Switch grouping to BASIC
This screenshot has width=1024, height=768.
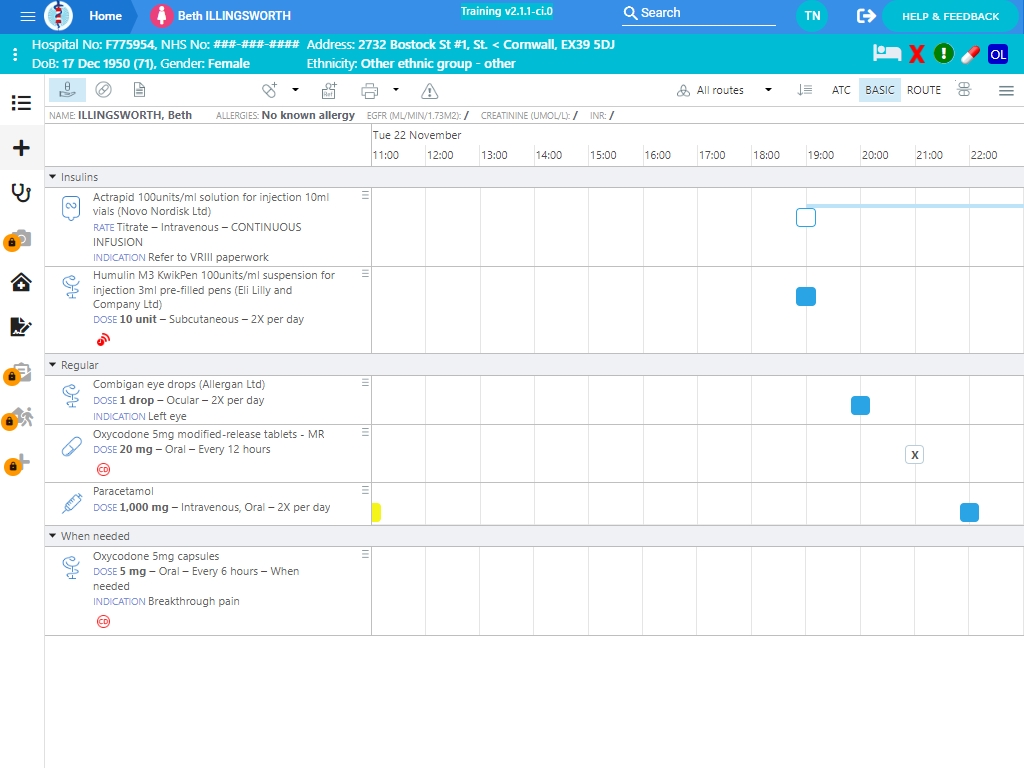(880, 90)
